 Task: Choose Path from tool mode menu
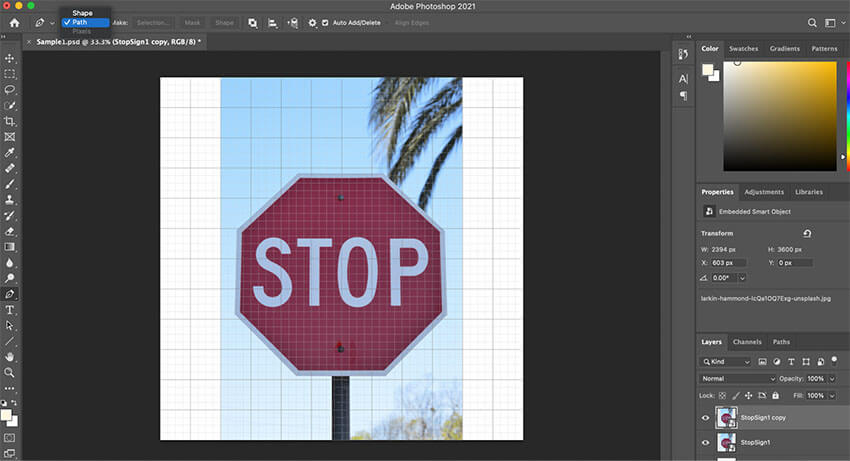coord(86,22)
